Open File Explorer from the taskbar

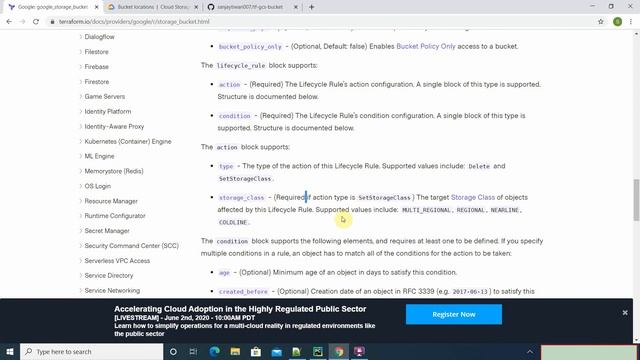(236, 351)
